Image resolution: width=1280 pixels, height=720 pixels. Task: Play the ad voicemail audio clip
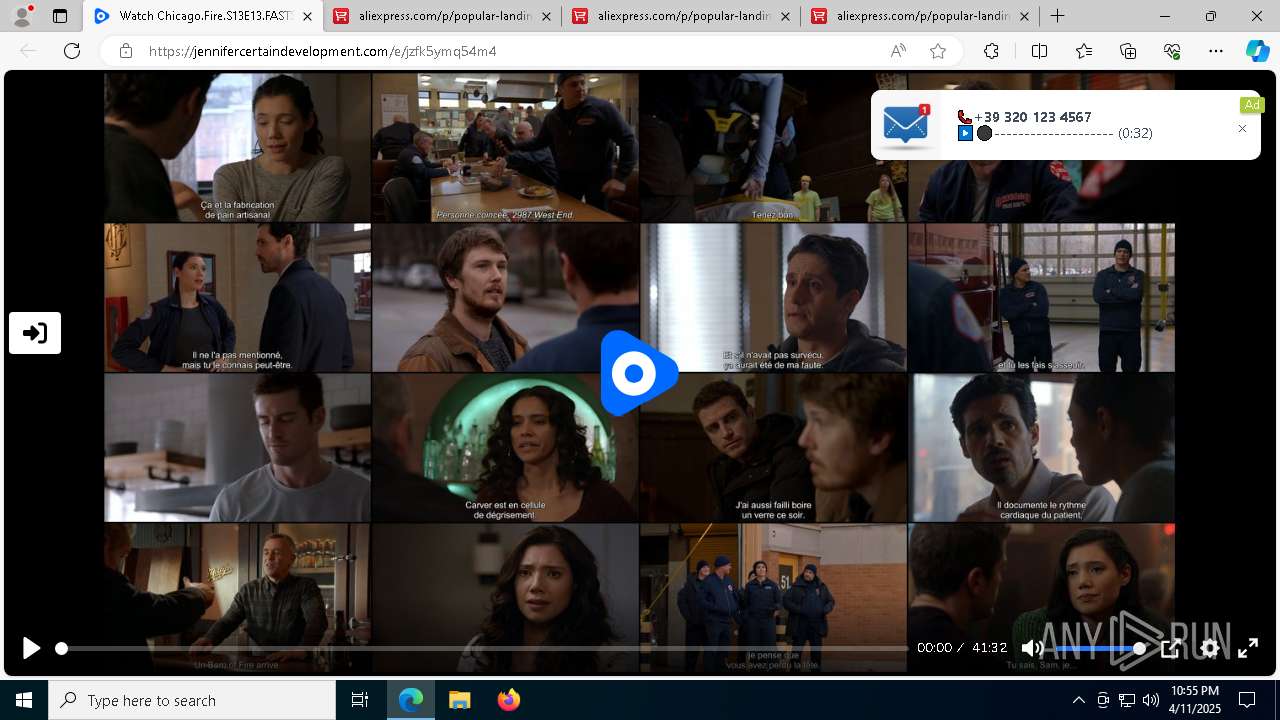pyautogui.click(x=965, y=133)
